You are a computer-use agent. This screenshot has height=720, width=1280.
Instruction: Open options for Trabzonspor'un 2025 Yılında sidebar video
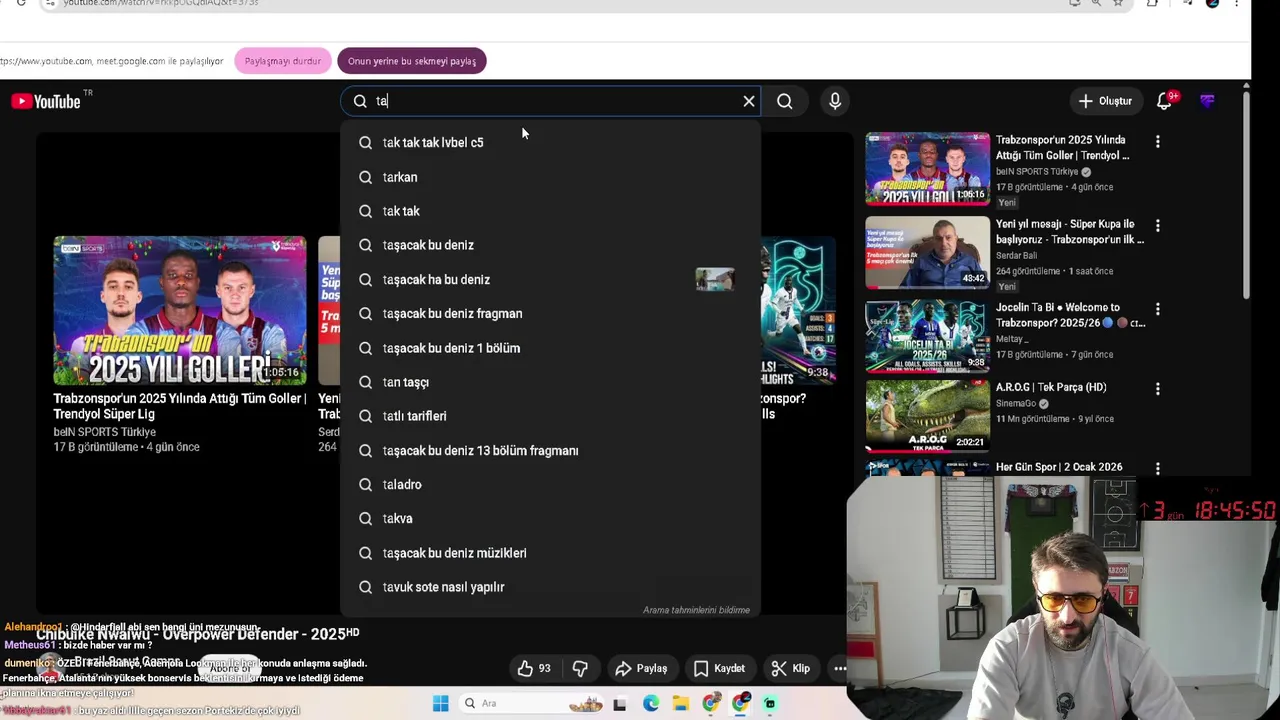(1158, 142)
